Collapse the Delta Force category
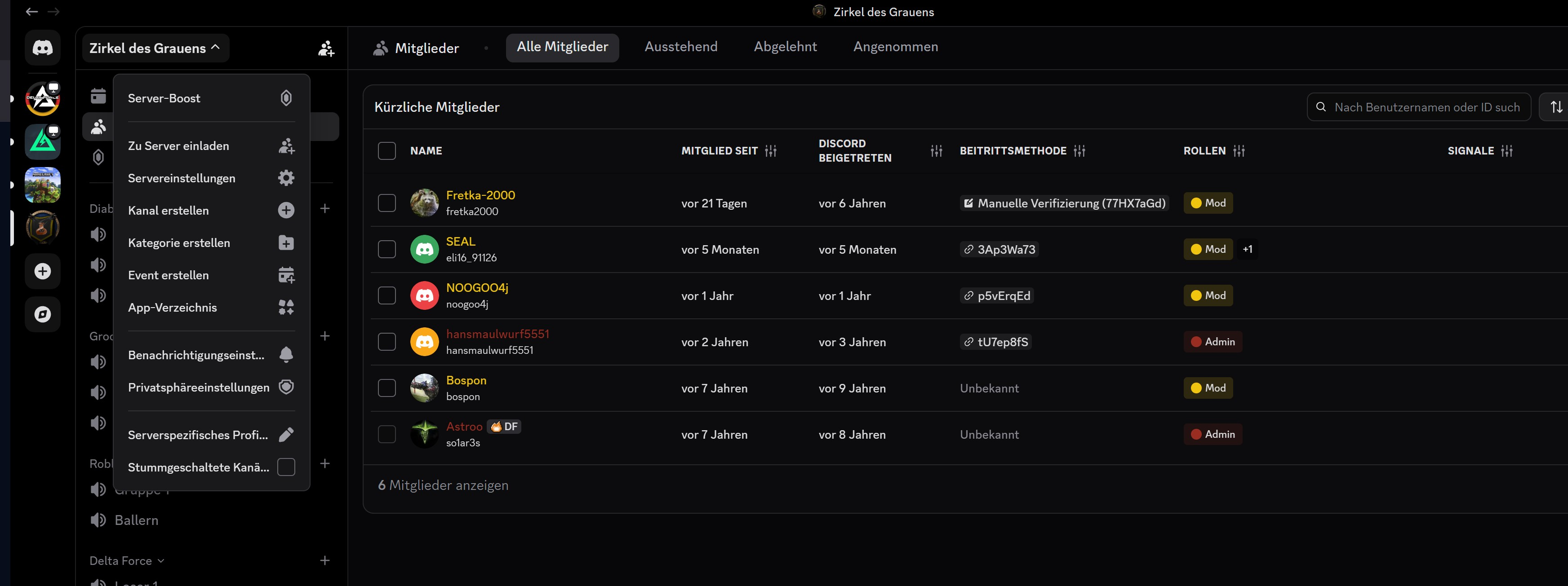 pyautogui.click(x=127, y=560)
